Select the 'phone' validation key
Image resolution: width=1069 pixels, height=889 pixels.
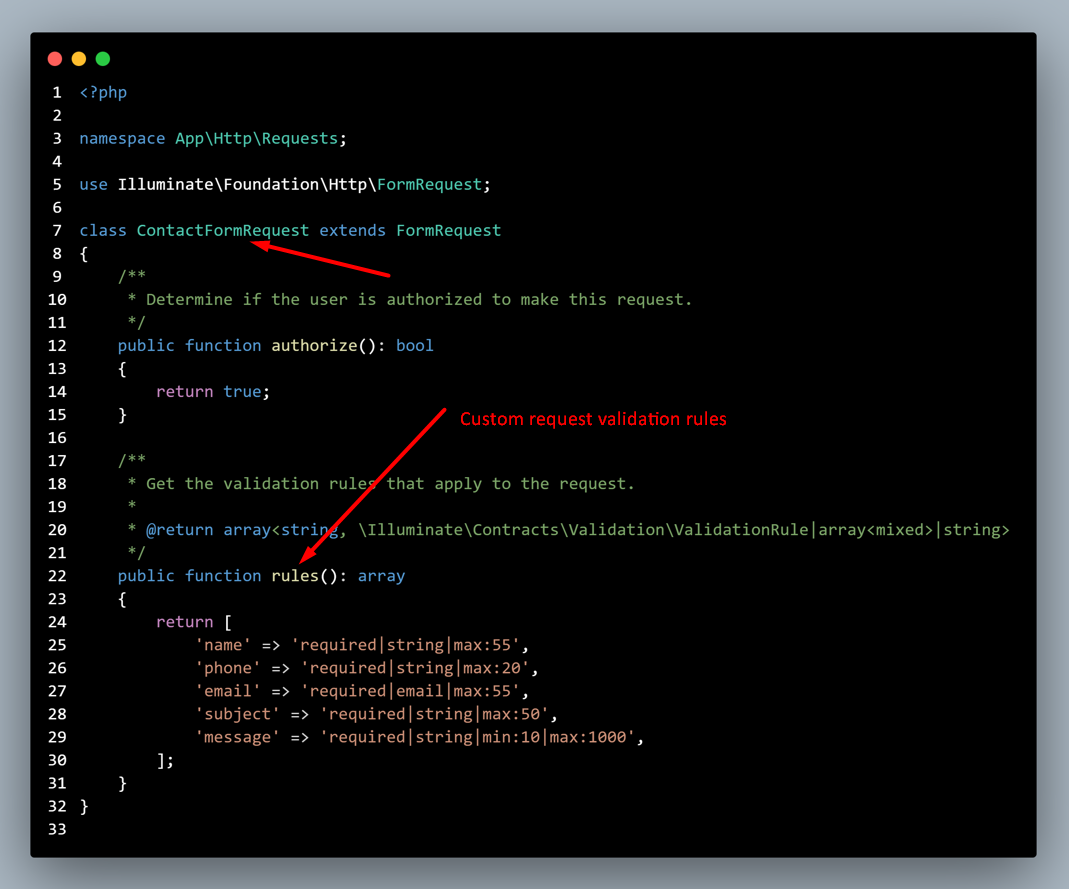tap(228, 667)
